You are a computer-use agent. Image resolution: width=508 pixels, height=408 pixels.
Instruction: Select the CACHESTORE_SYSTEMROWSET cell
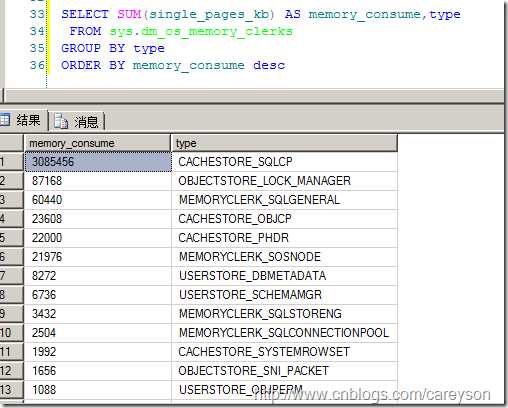click(284, 352)
